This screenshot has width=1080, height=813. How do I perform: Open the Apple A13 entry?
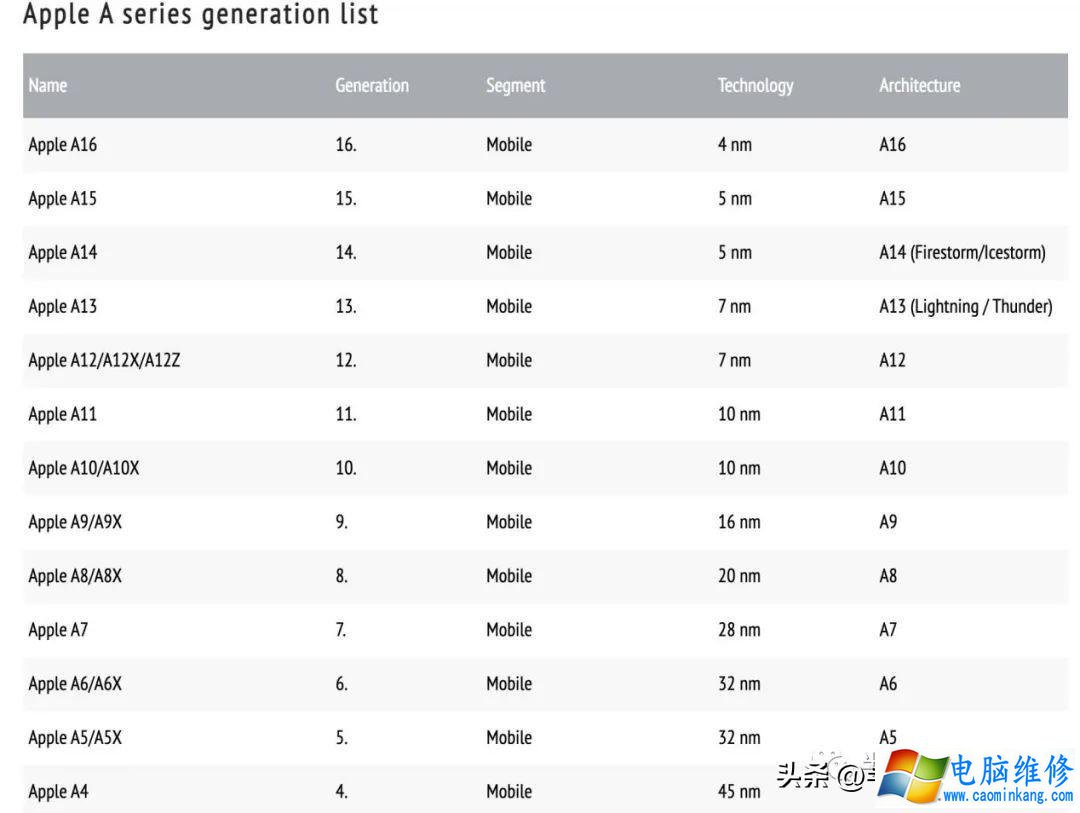pos(63,307)
